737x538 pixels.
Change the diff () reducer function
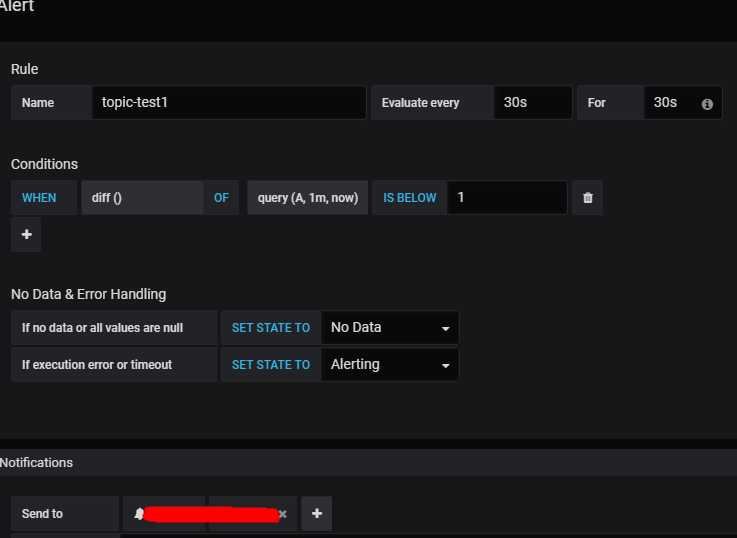[142, 198]
